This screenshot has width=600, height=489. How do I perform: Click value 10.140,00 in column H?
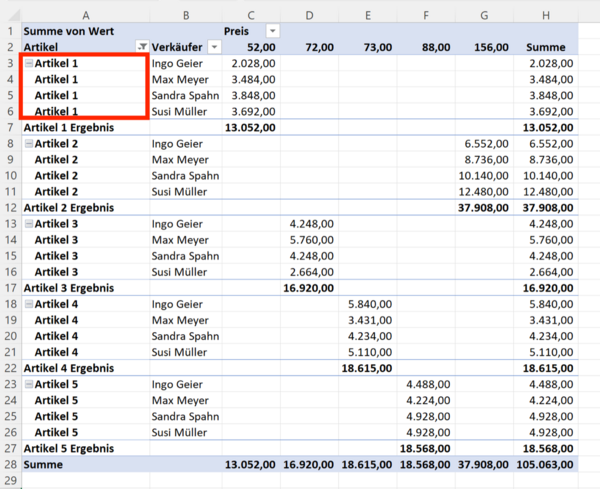(x=548, y=176)
